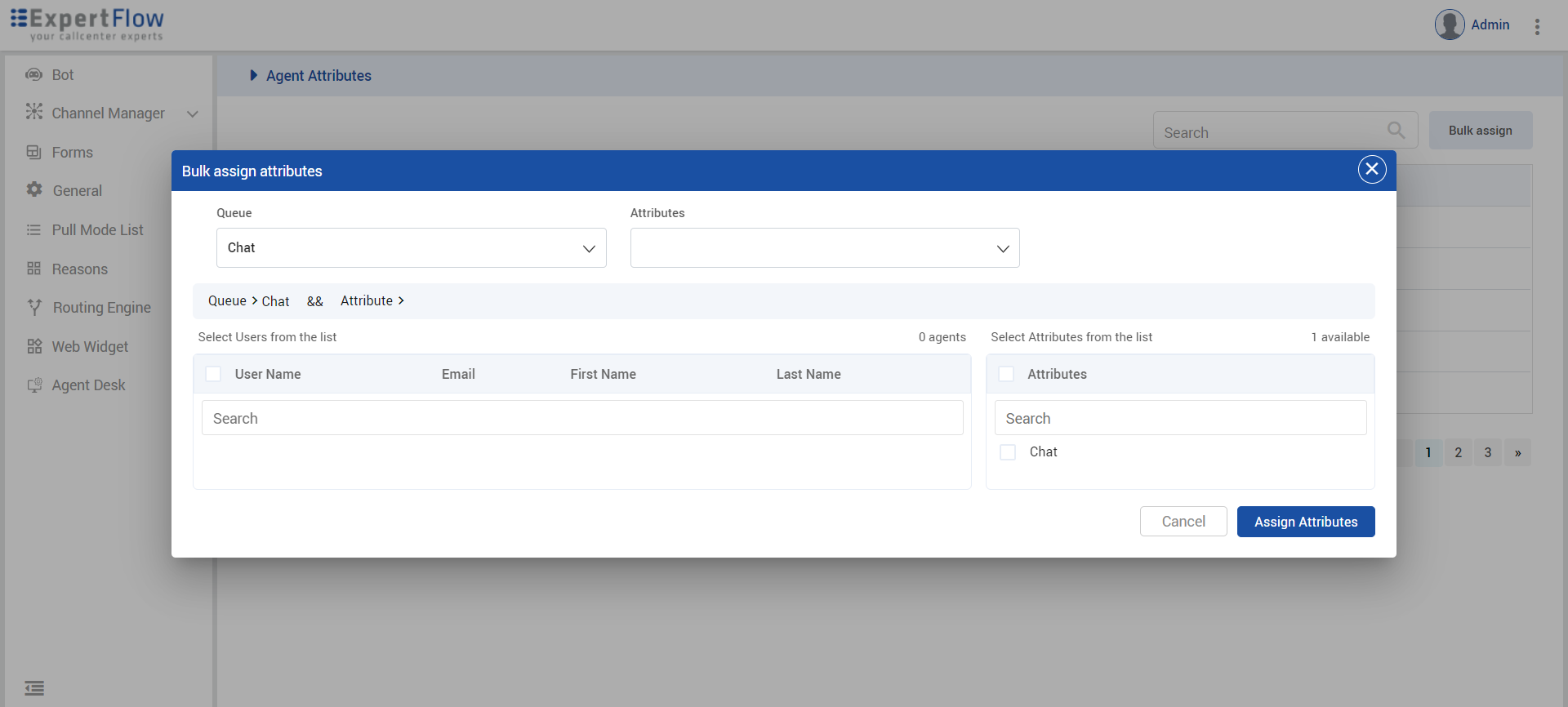
Task: Select page 1 in pagination
Action: [x=1428, y=452]
